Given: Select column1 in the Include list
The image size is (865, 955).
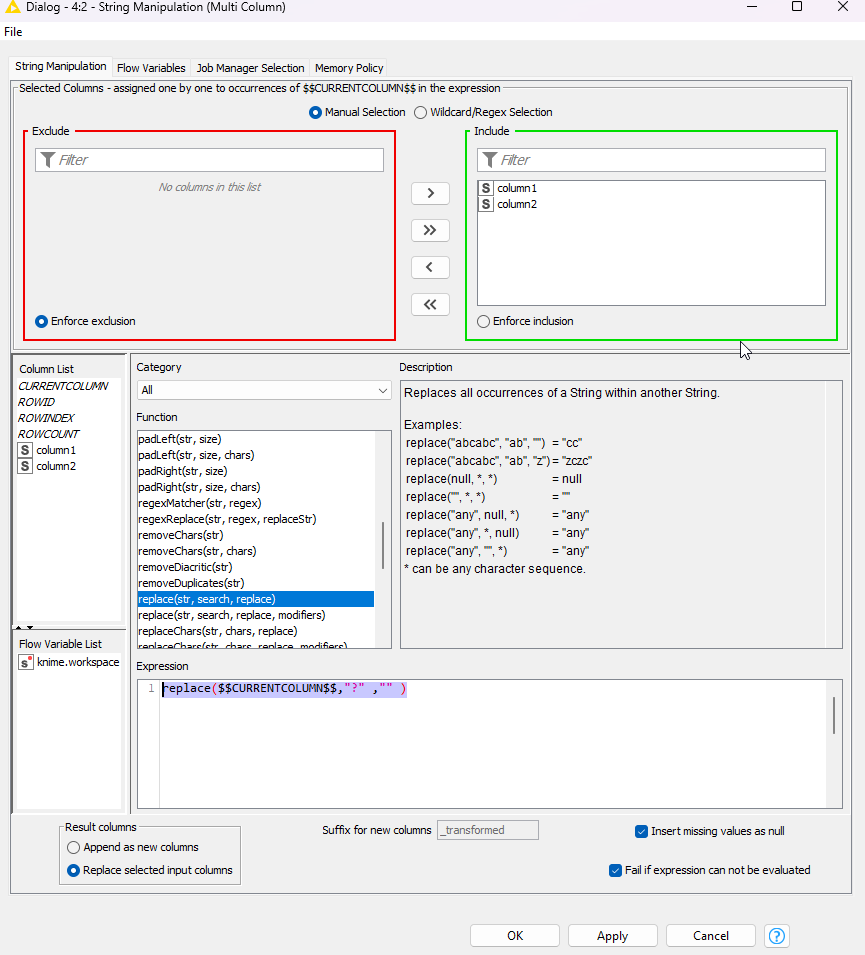Looking at the screenshot, I should coord(517,188).
